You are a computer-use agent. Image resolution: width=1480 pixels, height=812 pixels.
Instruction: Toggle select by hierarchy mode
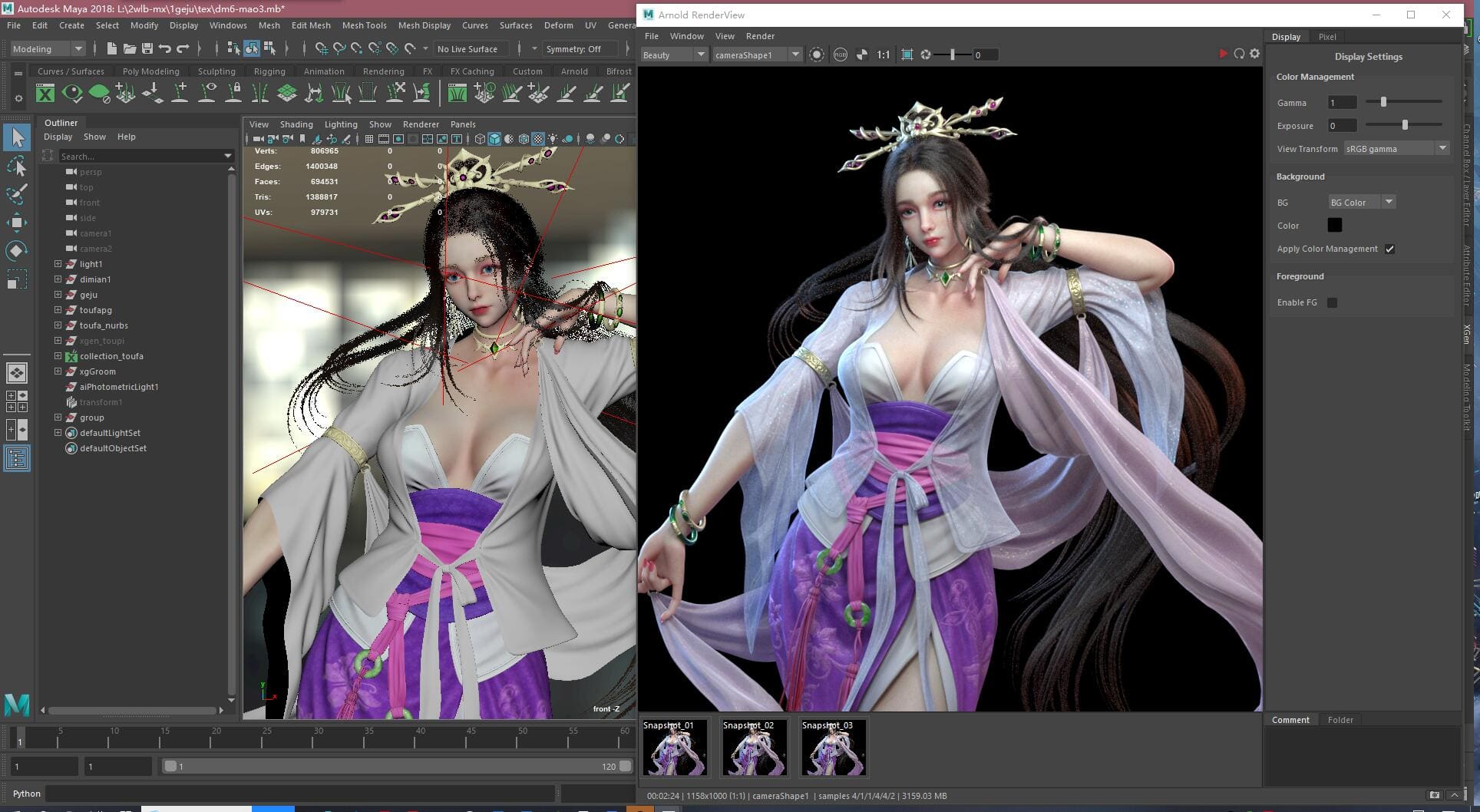point(233,48)
